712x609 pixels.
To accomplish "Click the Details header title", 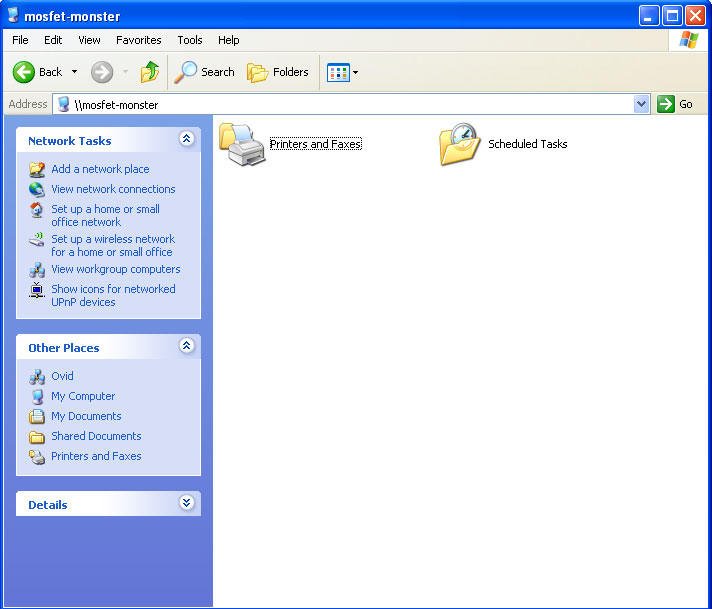I will pos(48,505).
